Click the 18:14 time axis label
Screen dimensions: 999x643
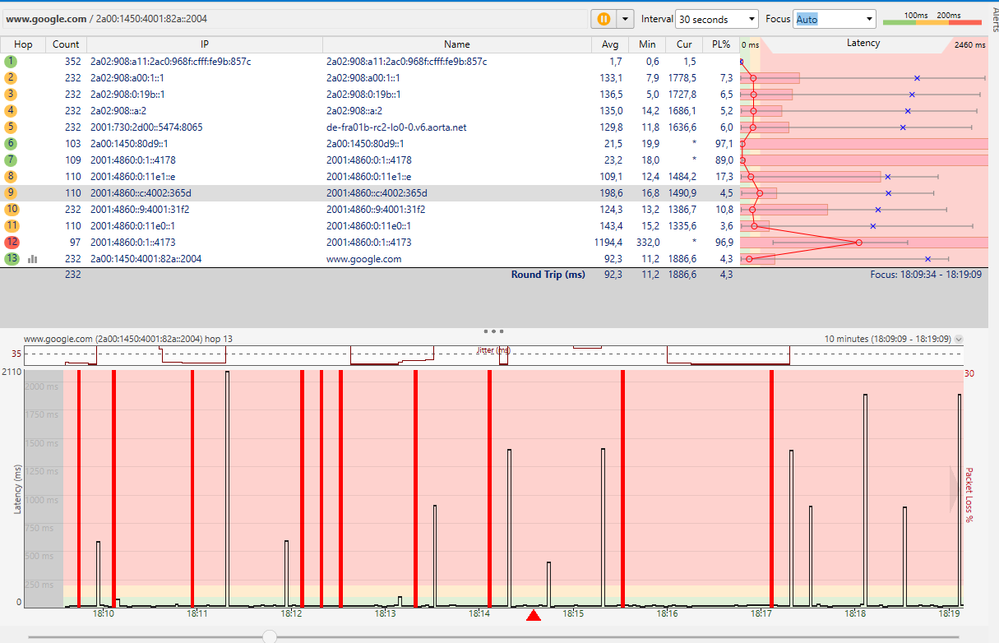tap(479, 614)
